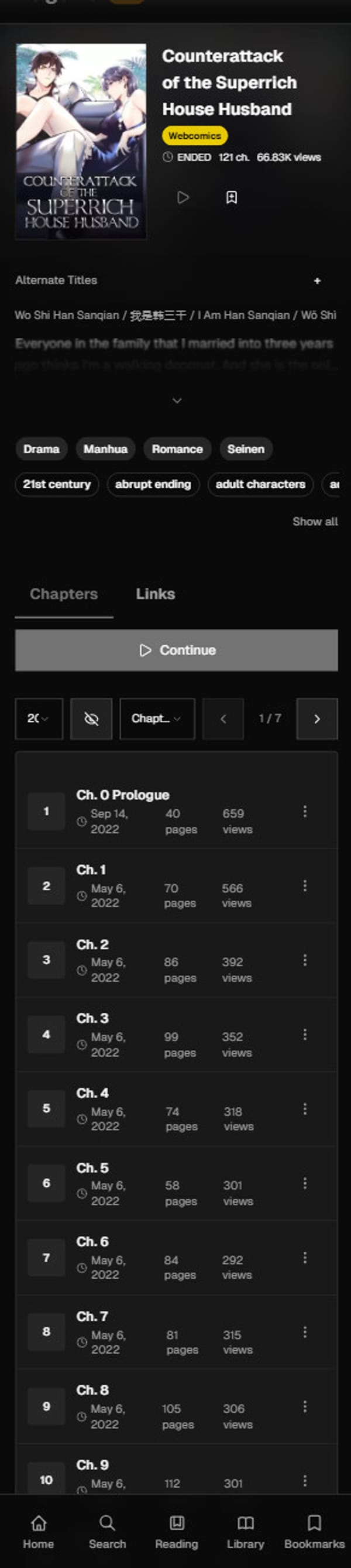
Task: Open three-dot menu for Ch. 5
Action: [305, 1183]
